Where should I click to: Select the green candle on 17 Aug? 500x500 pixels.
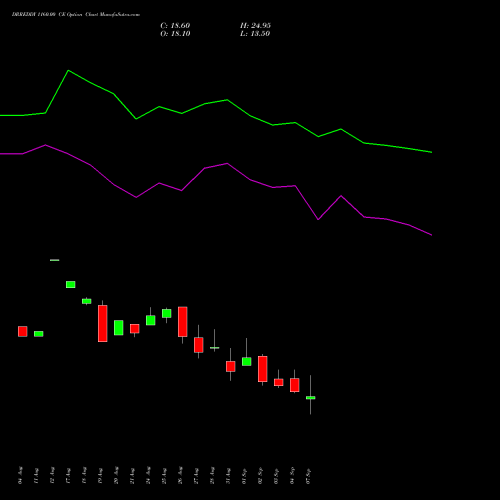(x=71, y=284)
